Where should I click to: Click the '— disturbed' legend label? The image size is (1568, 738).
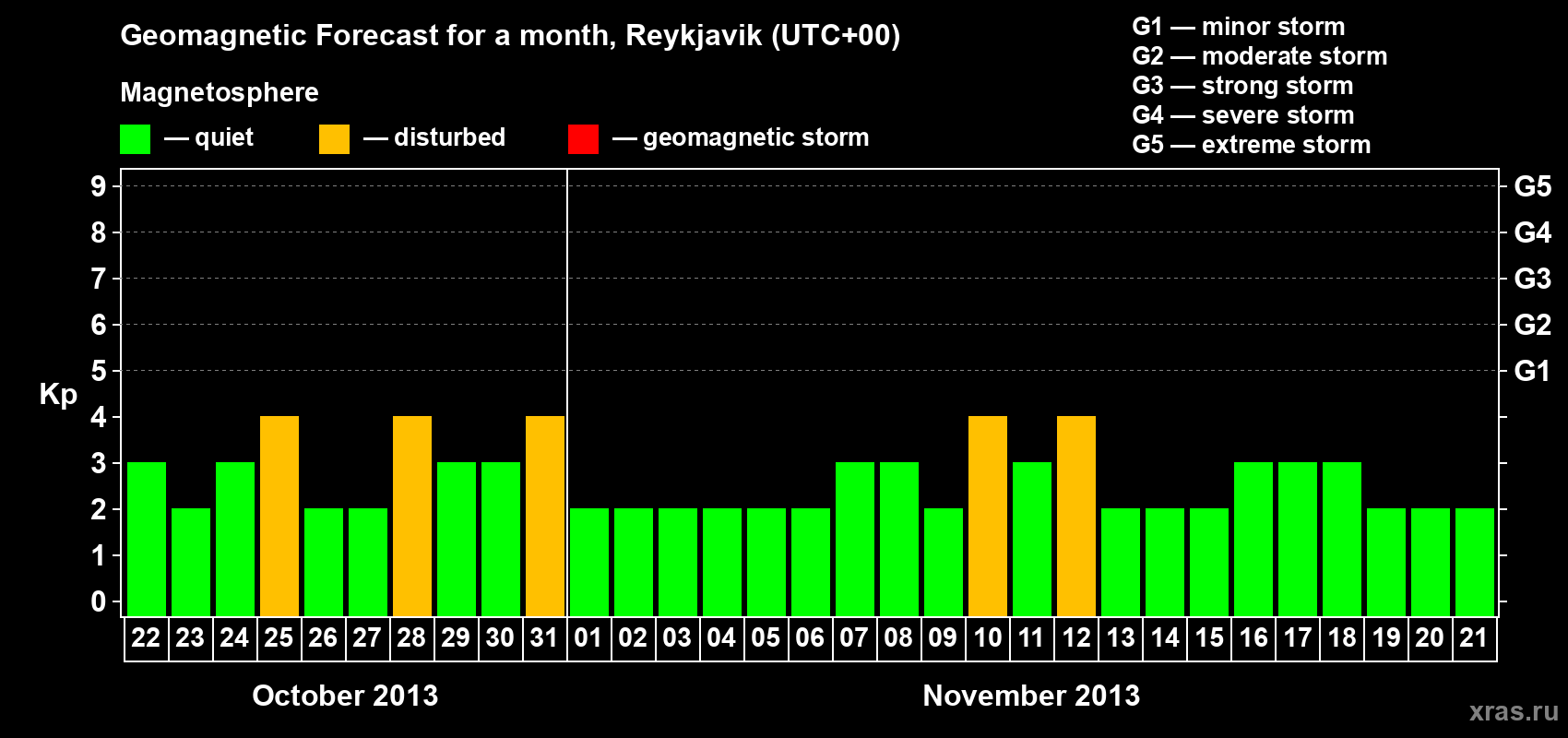tap(434, 137)
